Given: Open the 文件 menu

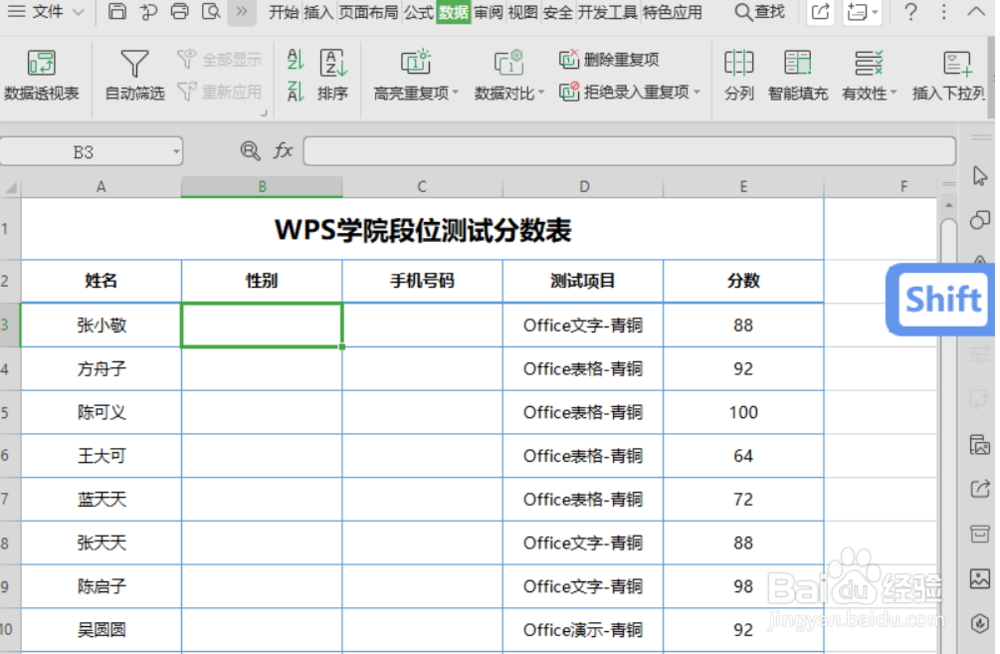Looking at the screenshot, I should 46,11.
